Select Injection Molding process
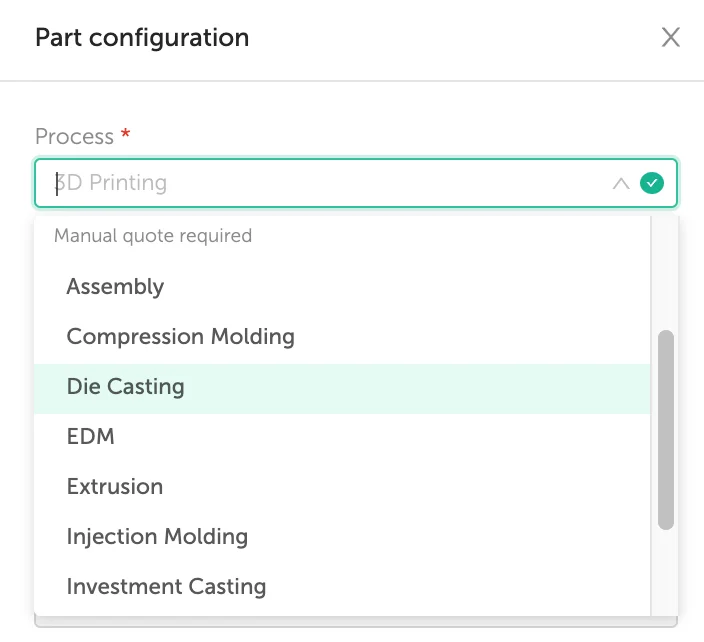 coord(342,536)
